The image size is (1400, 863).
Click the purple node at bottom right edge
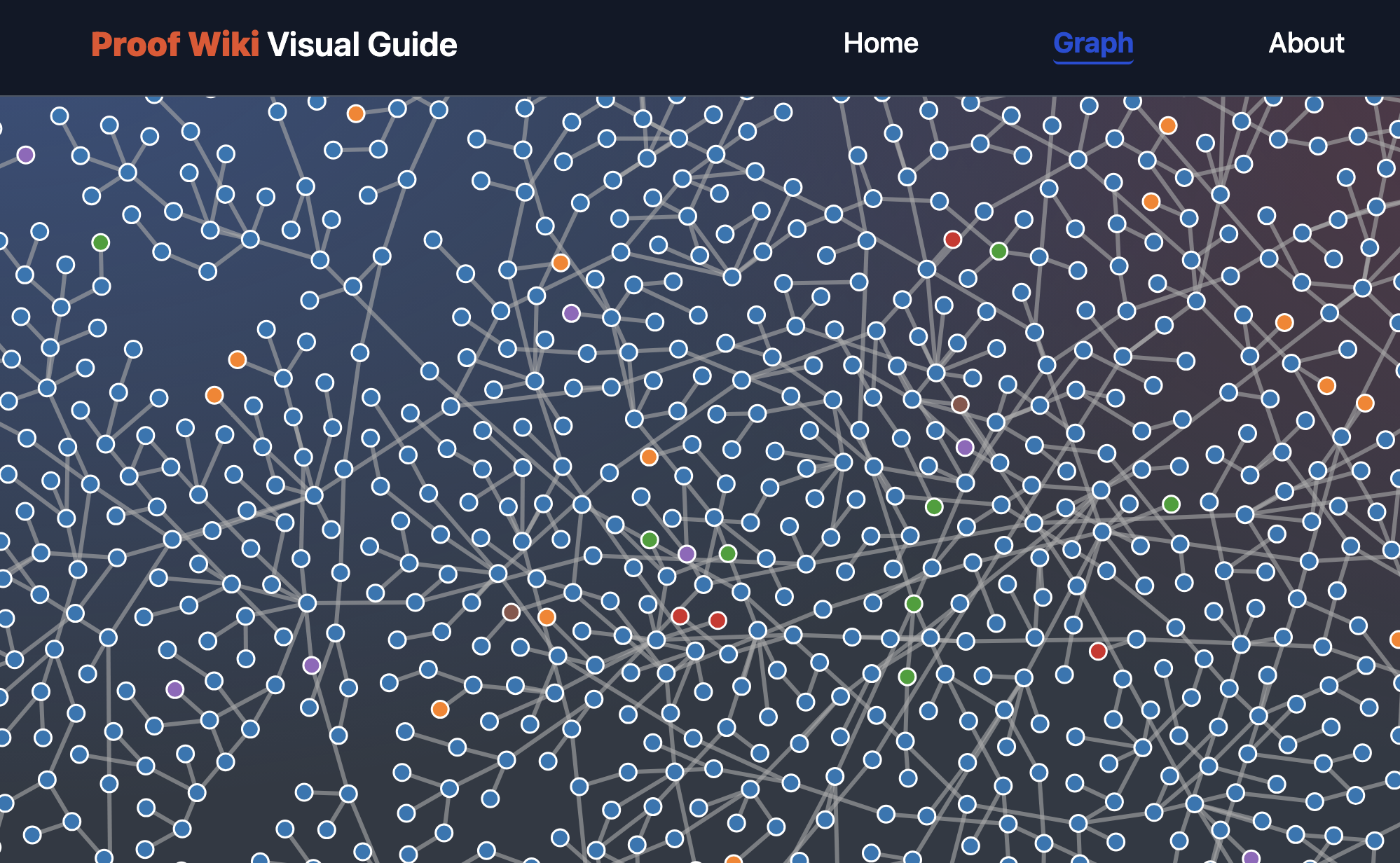pos(1251,857)
